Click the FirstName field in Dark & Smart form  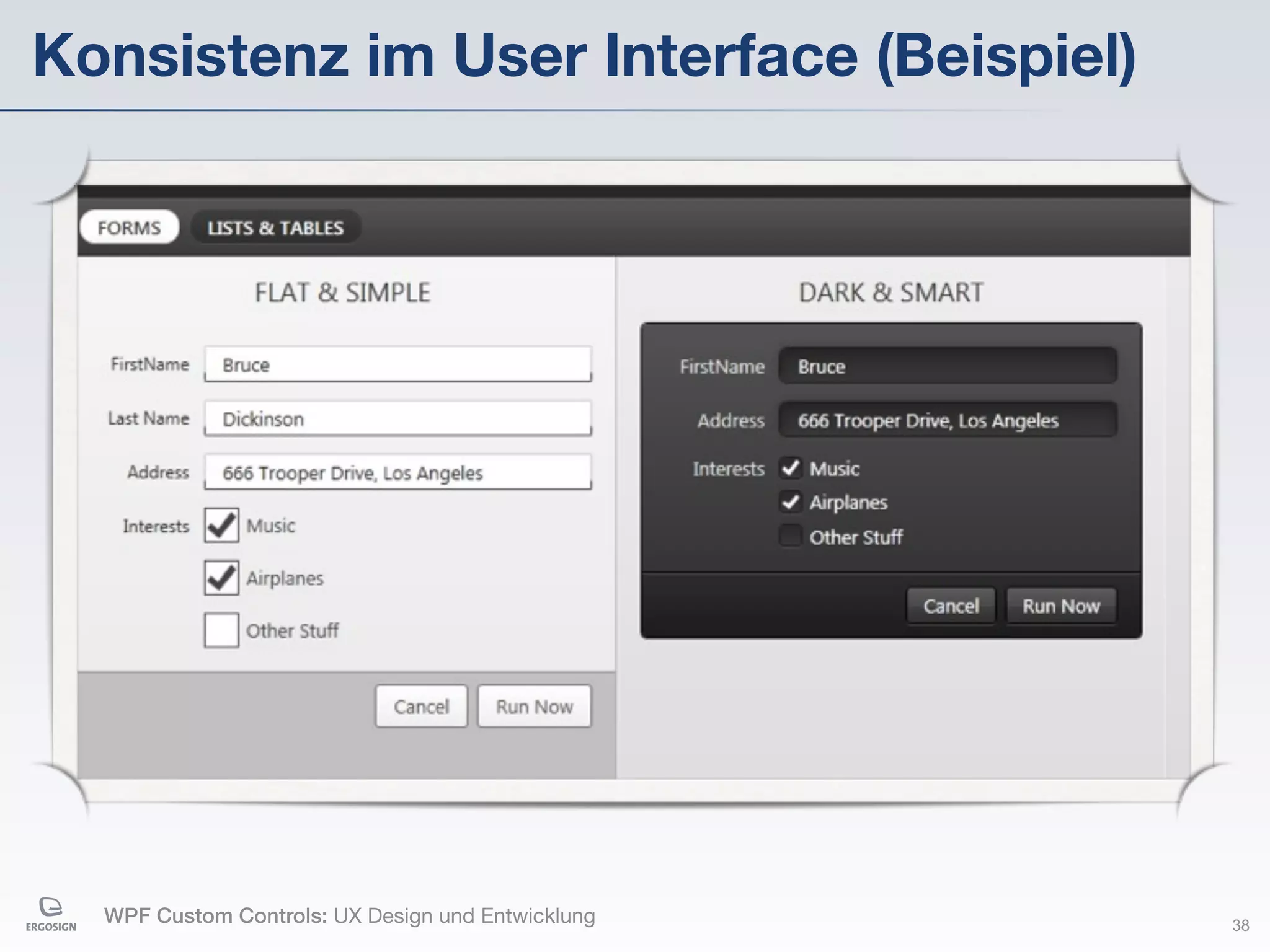click(948, 366)
